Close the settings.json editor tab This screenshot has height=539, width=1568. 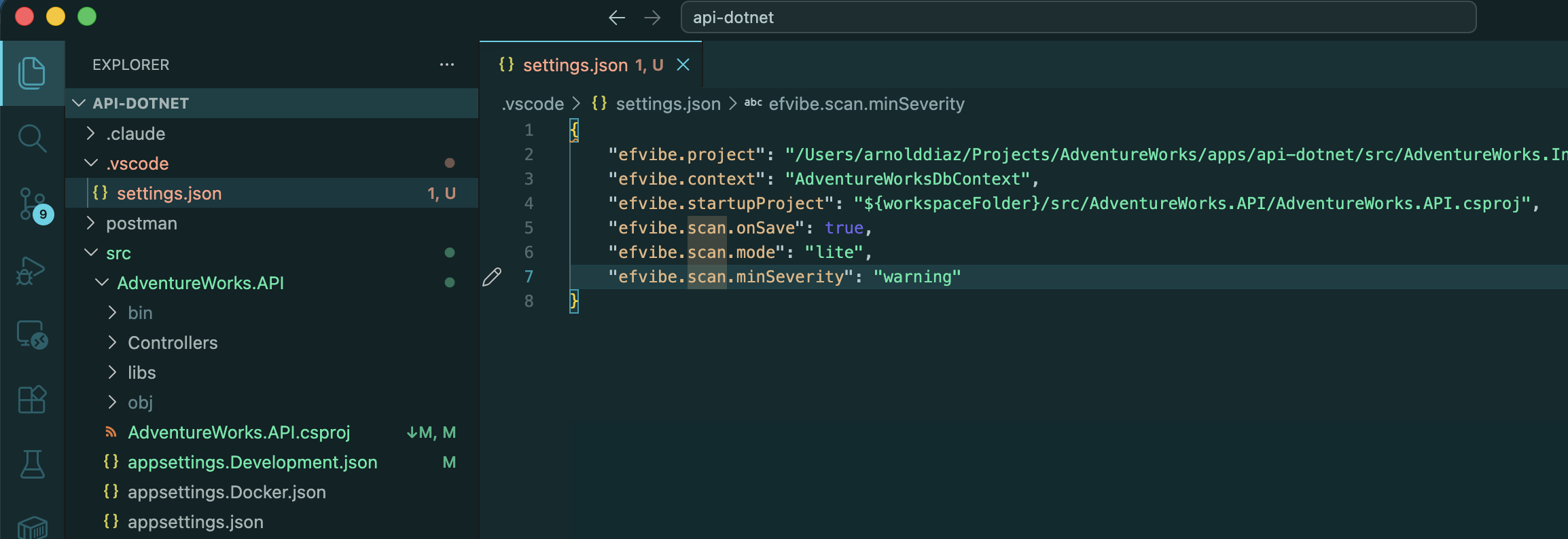[x=683, y=64]
